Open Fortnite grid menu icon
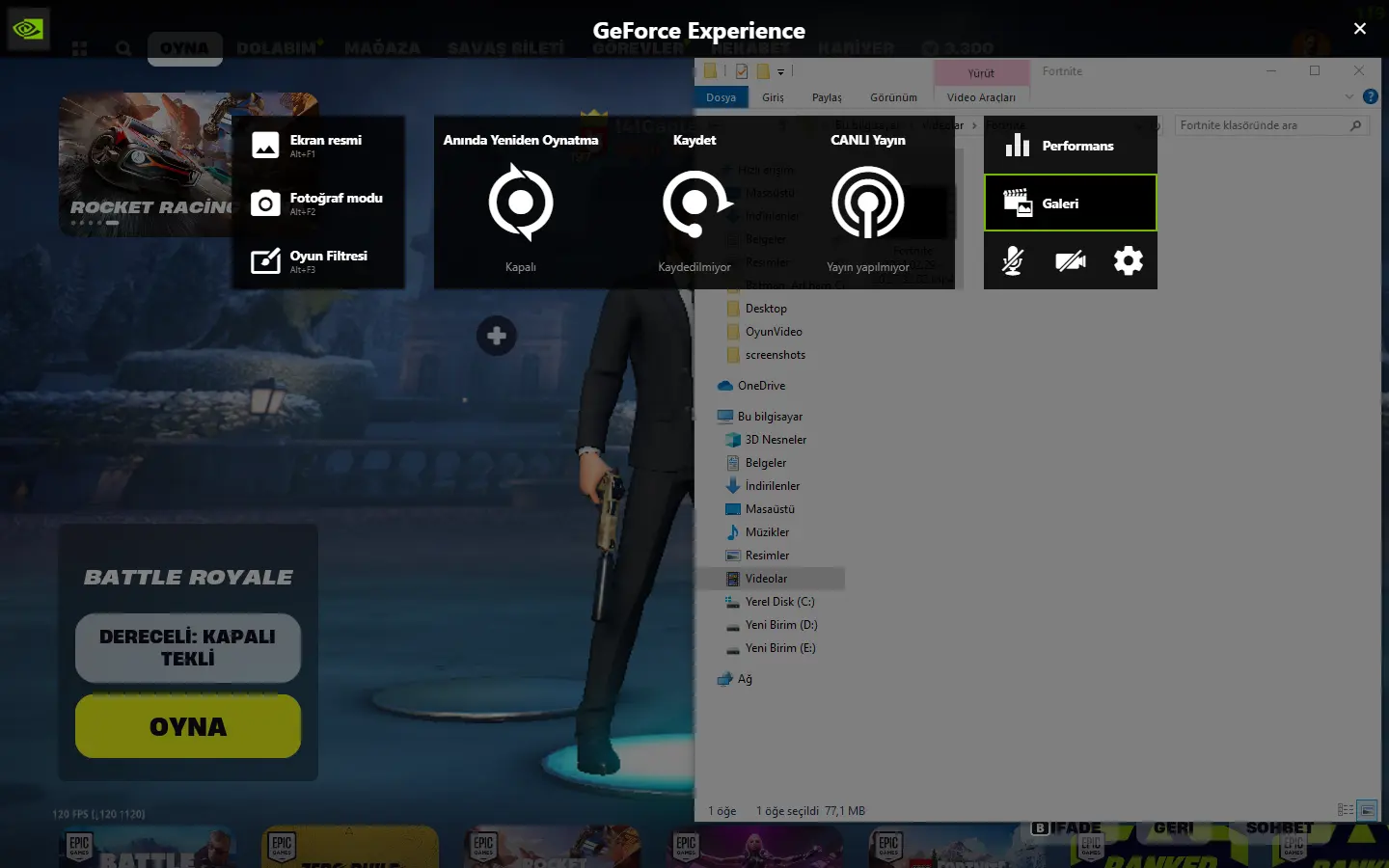The image size is (1389, 868). point(80,48)
